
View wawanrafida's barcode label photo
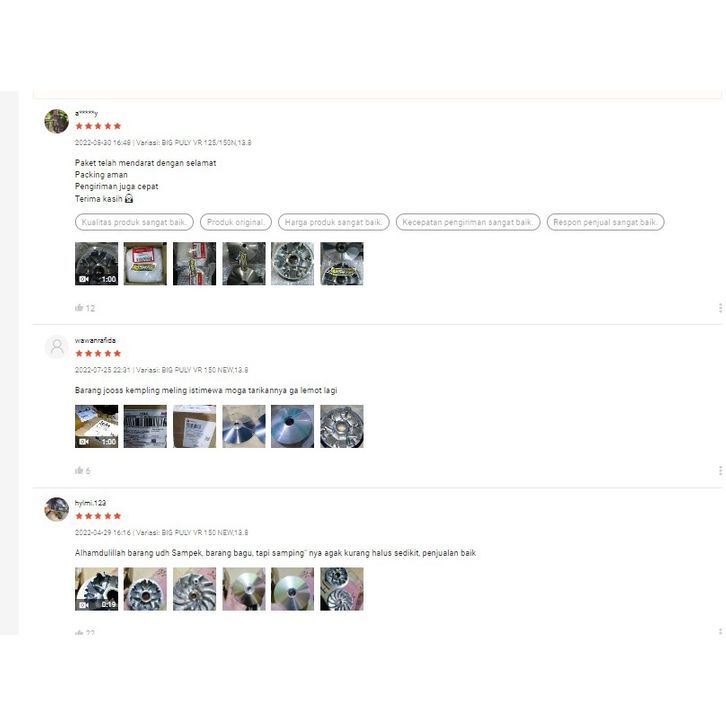145,426
